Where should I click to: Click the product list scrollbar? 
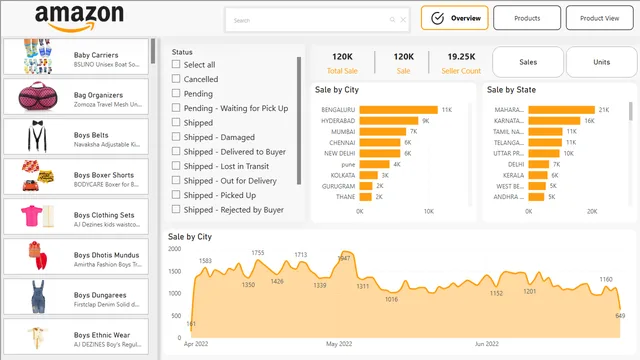(x=153, y=51)
